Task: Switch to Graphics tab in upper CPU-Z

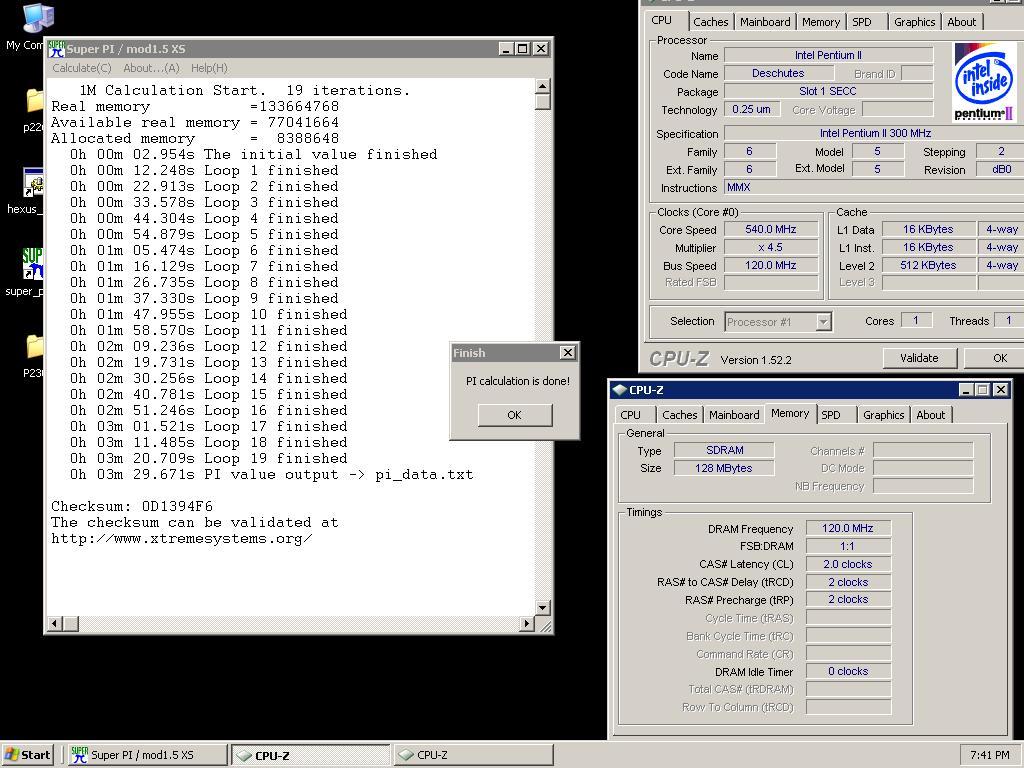Action: point(914,22)
